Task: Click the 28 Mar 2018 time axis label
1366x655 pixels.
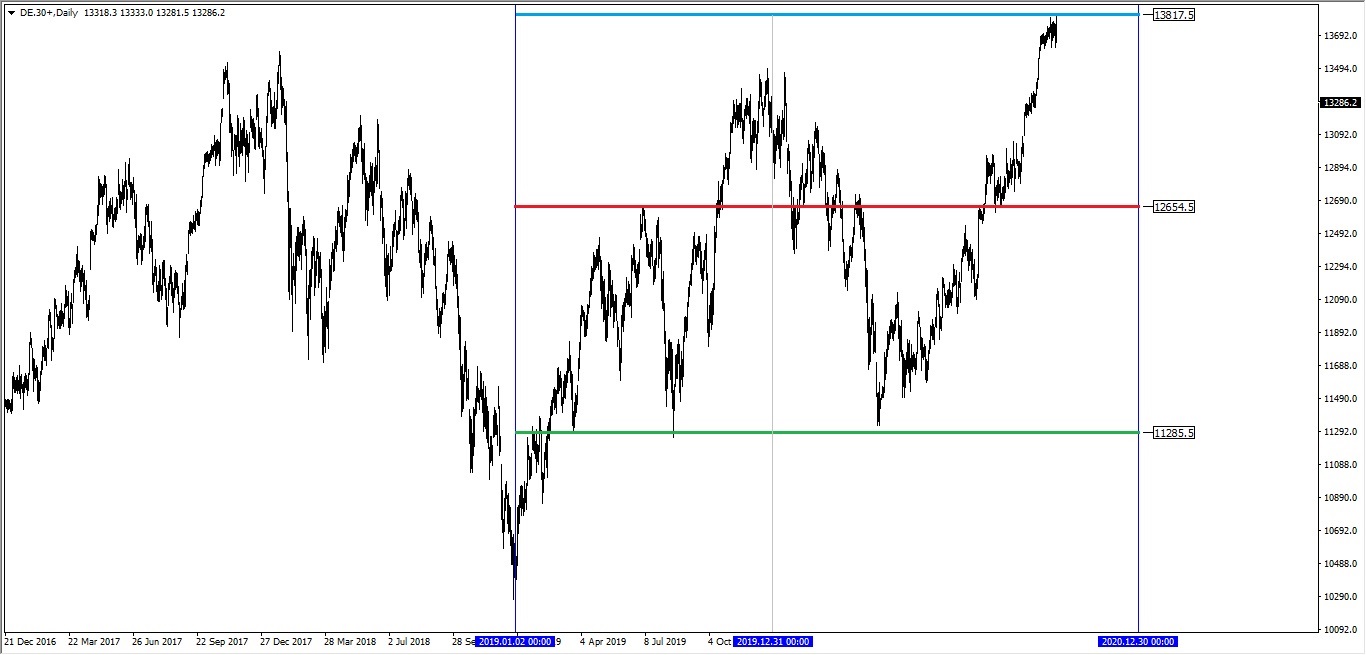Action: pyautogui.click(x=350, y=642)
